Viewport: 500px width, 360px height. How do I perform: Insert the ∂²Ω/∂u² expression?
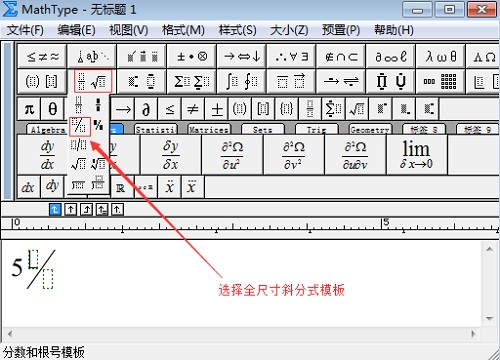click(232, 155)
